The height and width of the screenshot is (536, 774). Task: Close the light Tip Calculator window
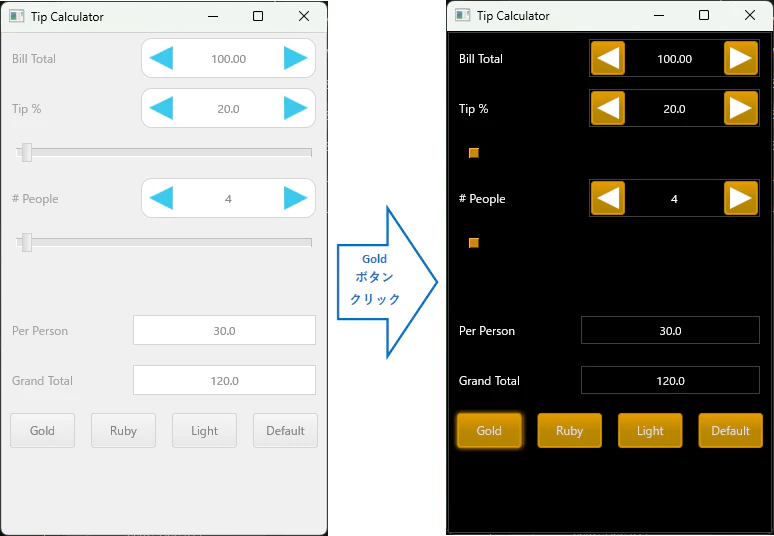(x=304, y=16)
